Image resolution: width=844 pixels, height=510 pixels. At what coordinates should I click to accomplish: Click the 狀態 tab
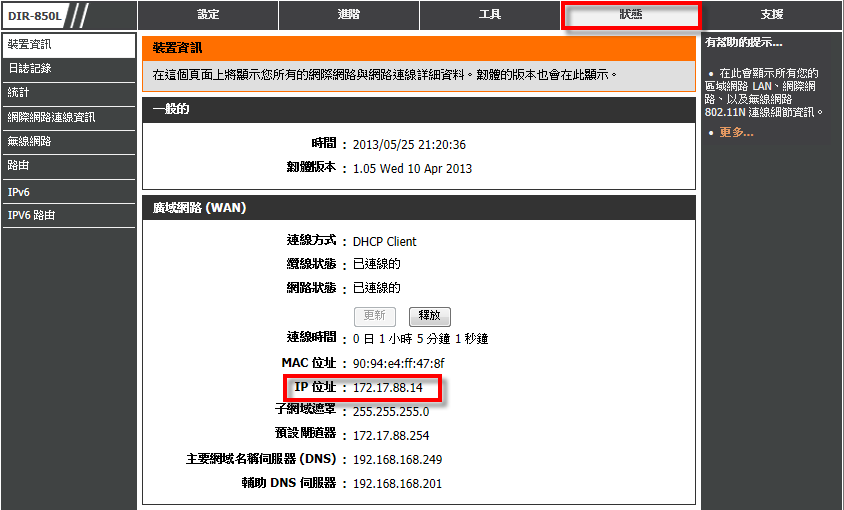click(631, 15)
